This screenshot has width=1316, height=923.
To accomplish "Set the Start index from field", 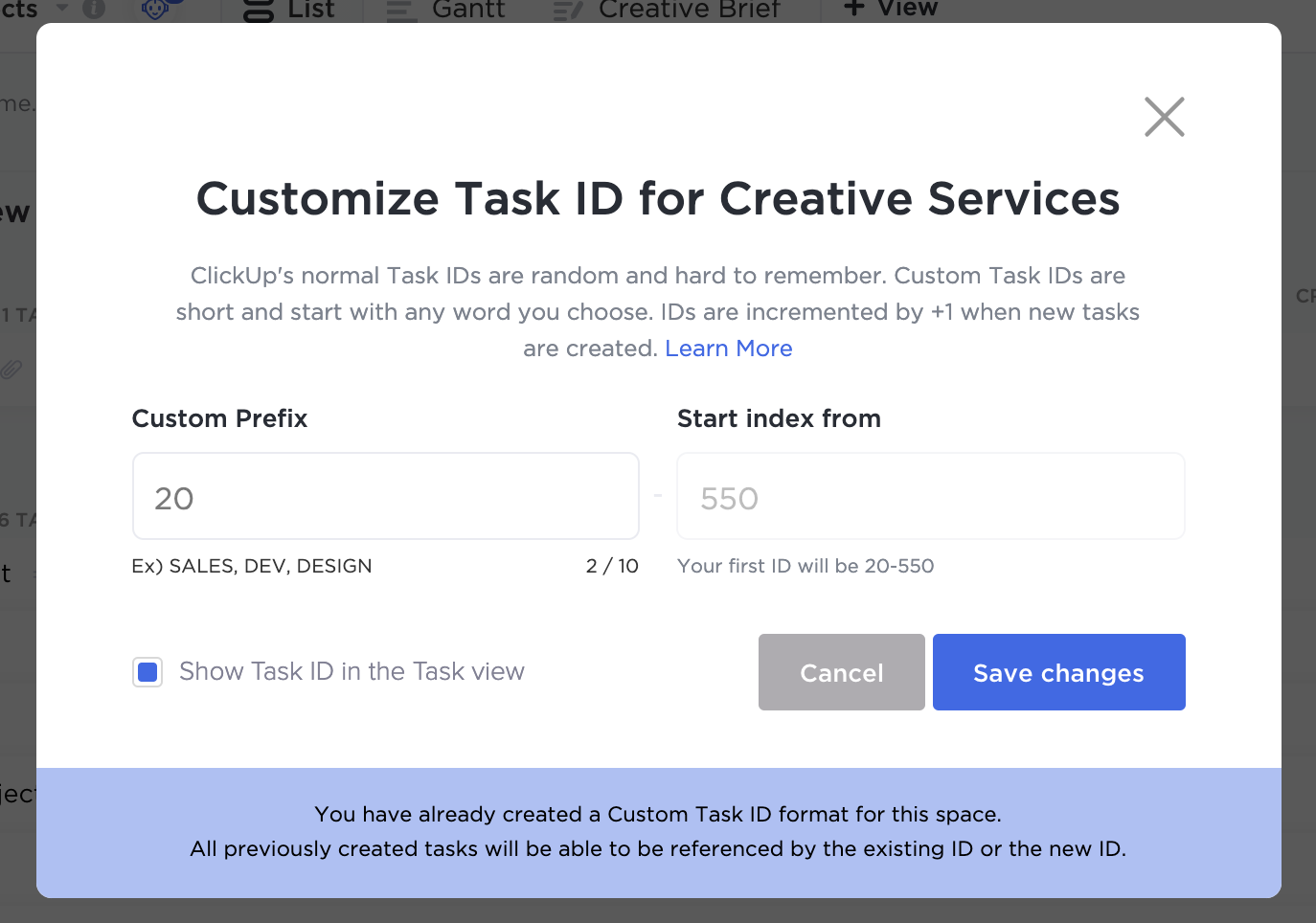I will tap(931, 496).
